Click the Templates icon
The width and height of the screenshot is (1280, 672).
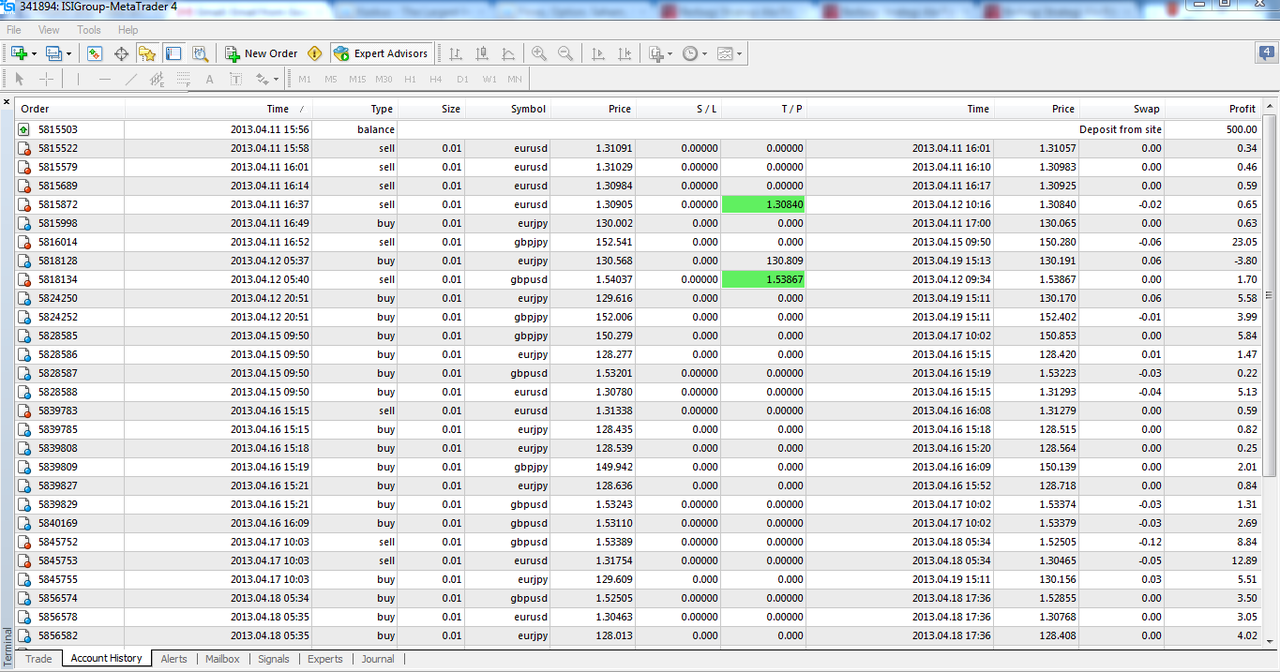pyautogui.click(x=725, y=54)
